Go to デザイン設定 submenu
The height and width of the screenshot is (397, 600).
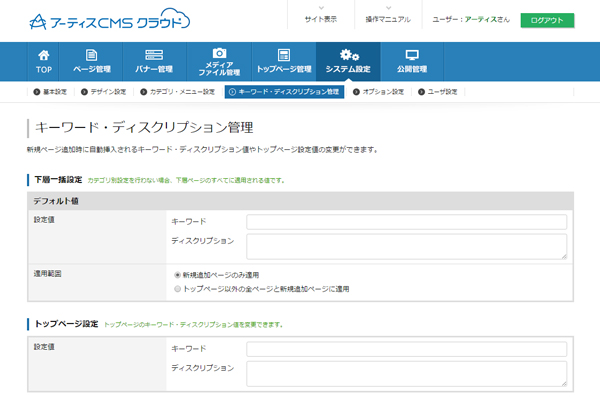coord(108,92)
